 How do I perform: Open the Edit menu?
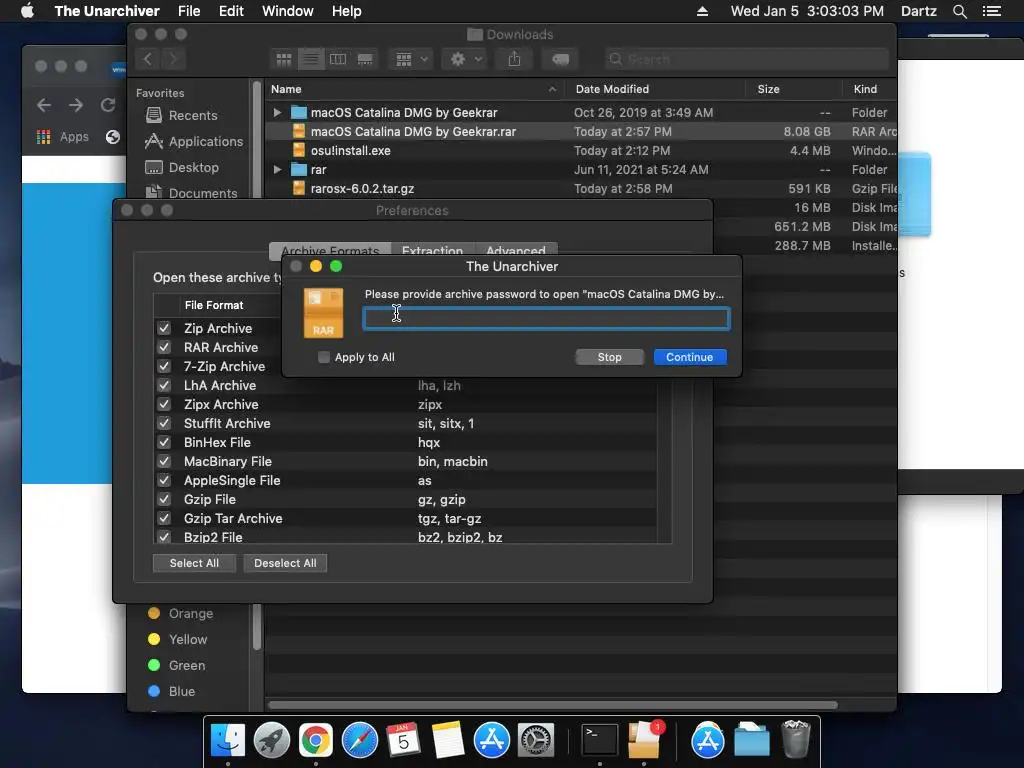coord(231,11)
